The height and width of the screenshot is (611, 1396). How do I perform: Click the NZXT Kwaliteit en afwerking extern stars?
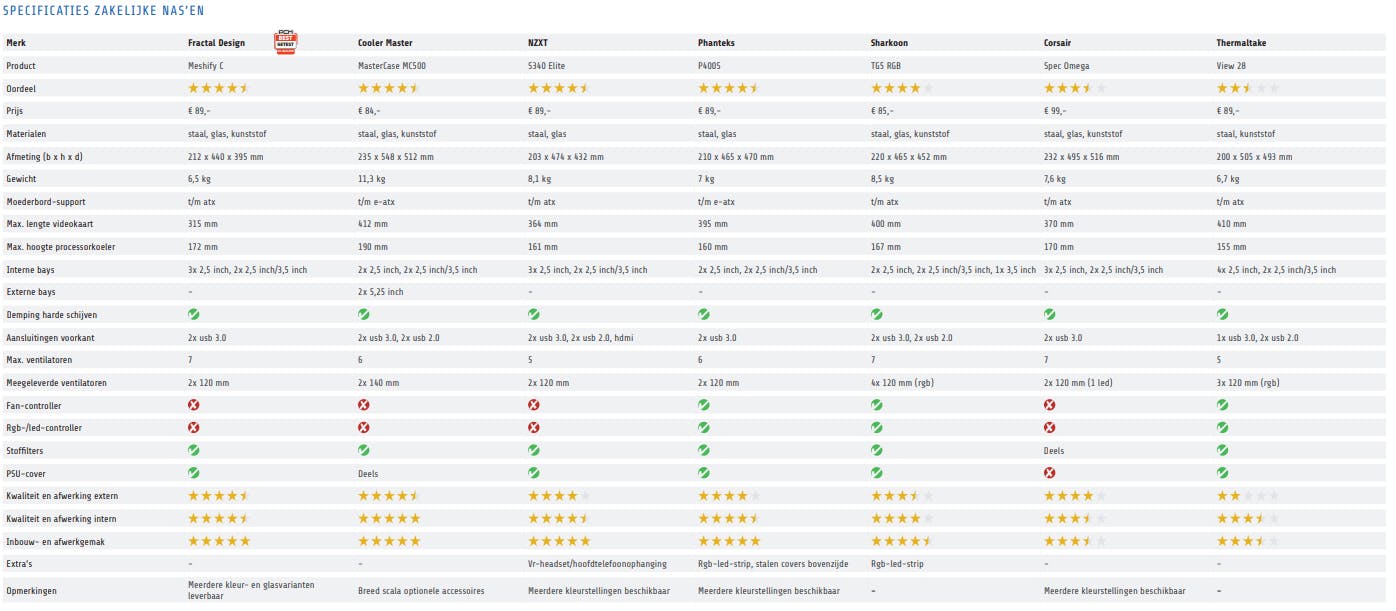coord(559,496)
